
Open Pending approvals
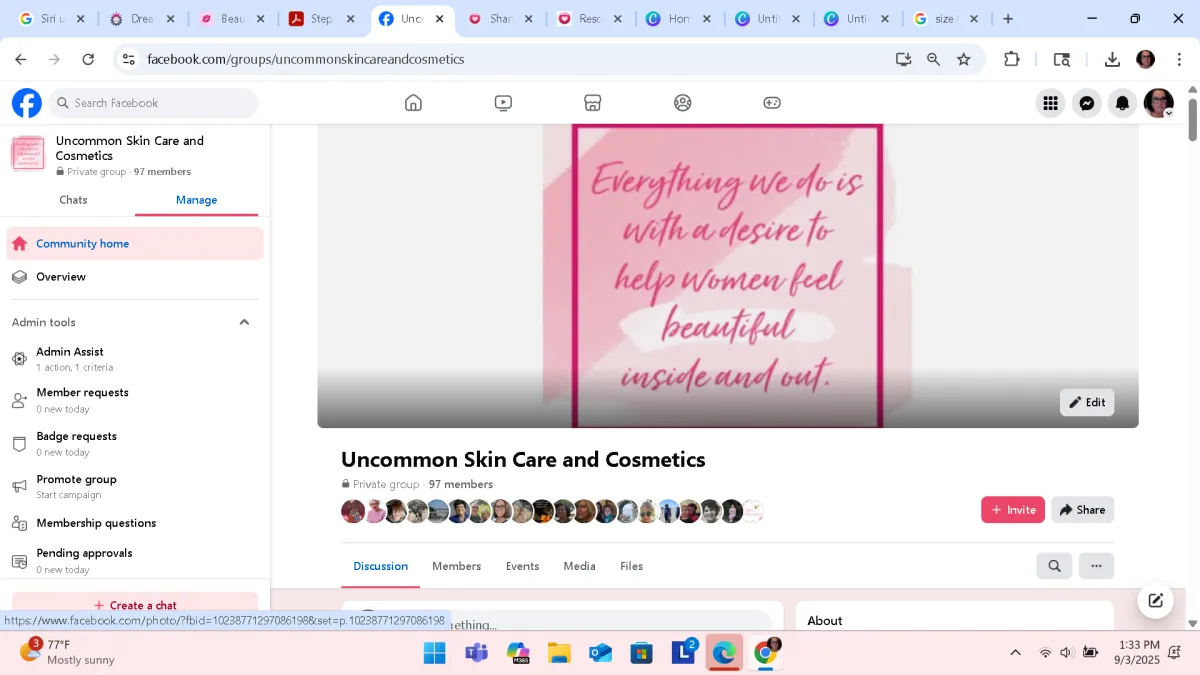pos(135,561)
